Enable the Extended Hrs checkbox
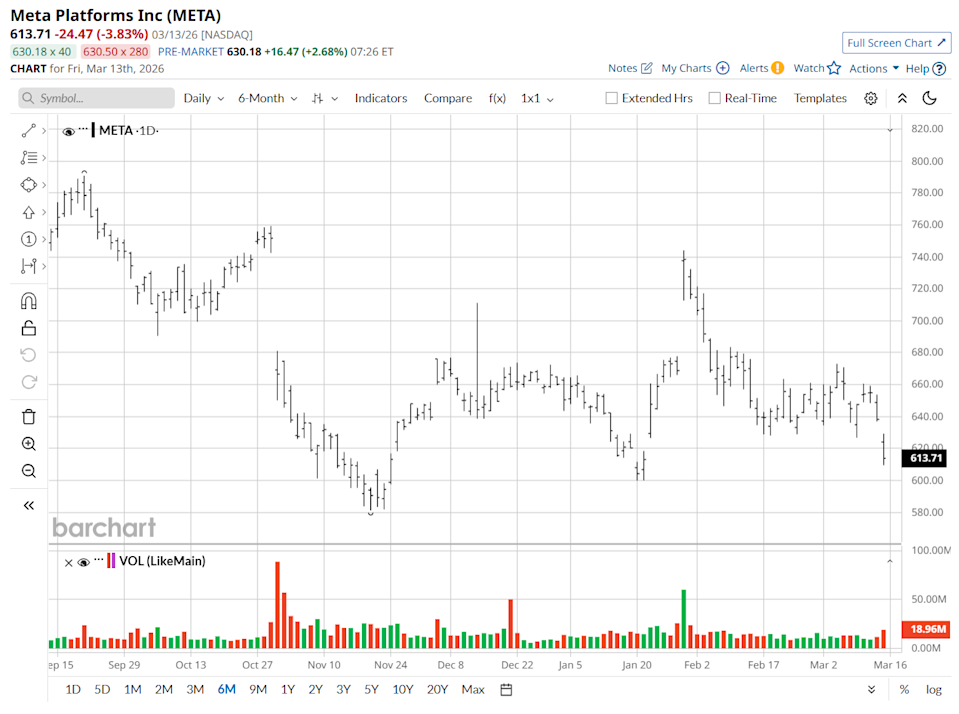 pyautogui.click(x=611, y=98)
